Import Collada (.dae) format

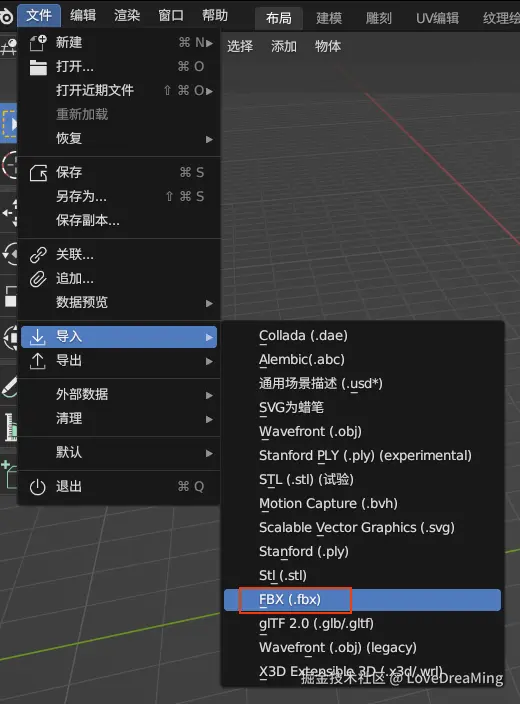362,335
